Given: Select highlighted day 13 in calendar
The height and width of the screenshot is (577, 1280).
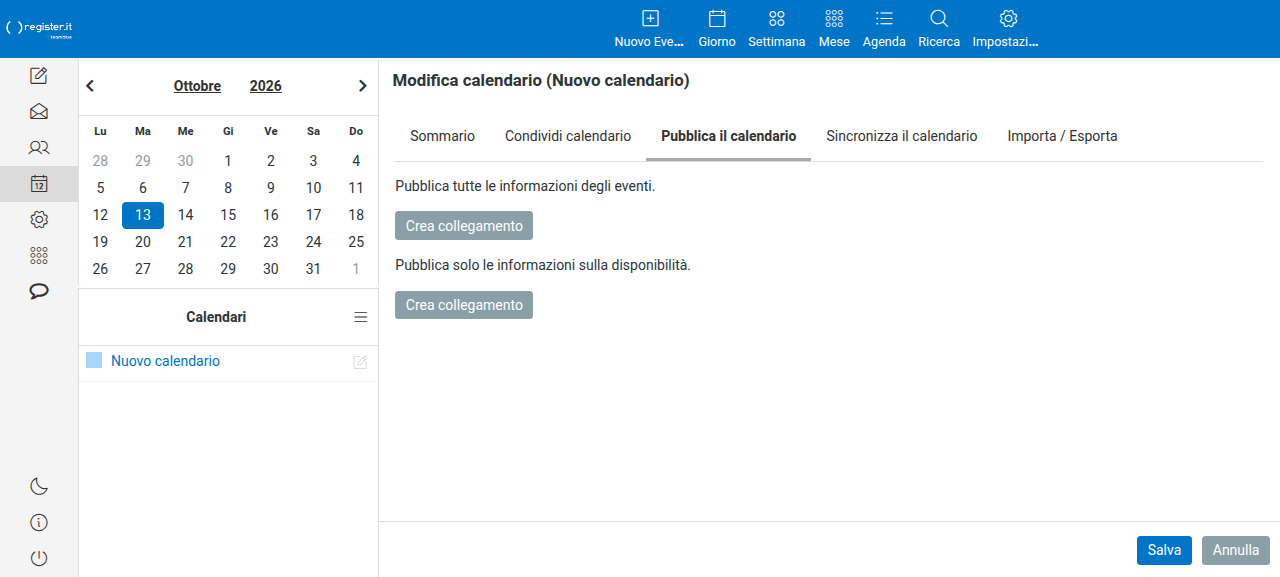Looking at the screenshot, I should pyautogui.click(x=143, y=215).
